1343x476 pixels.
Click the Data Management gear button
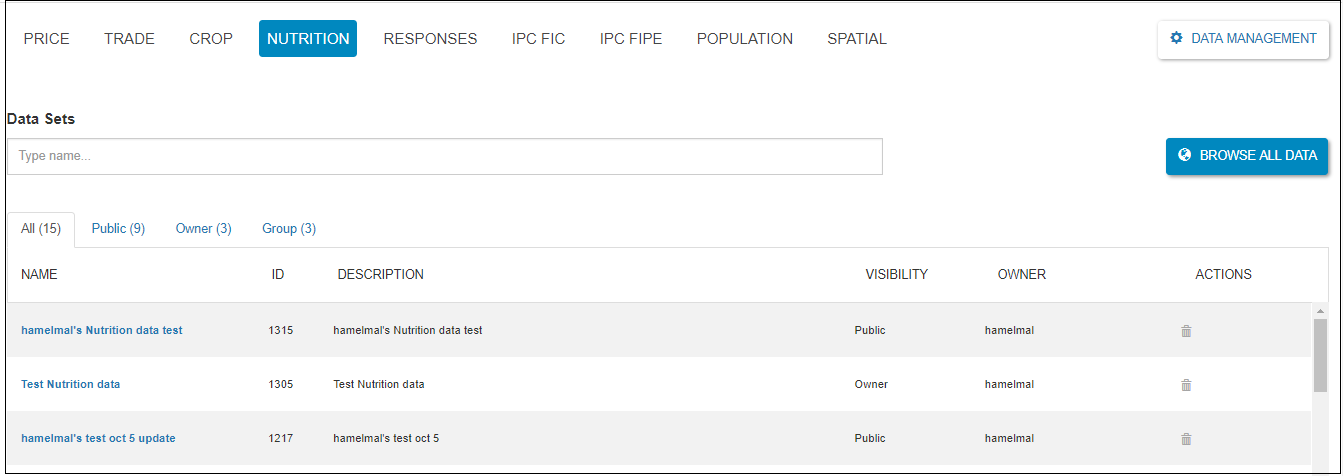click(1243, 39)
